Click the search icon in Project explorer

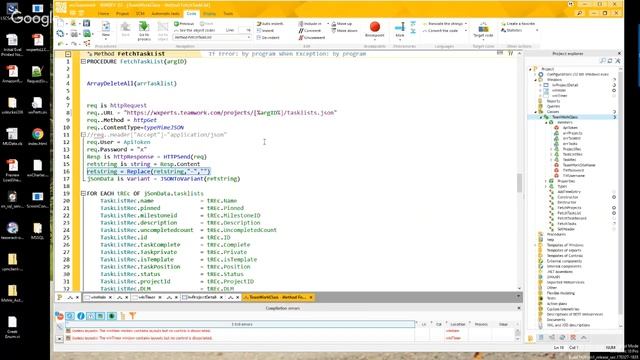603,61
